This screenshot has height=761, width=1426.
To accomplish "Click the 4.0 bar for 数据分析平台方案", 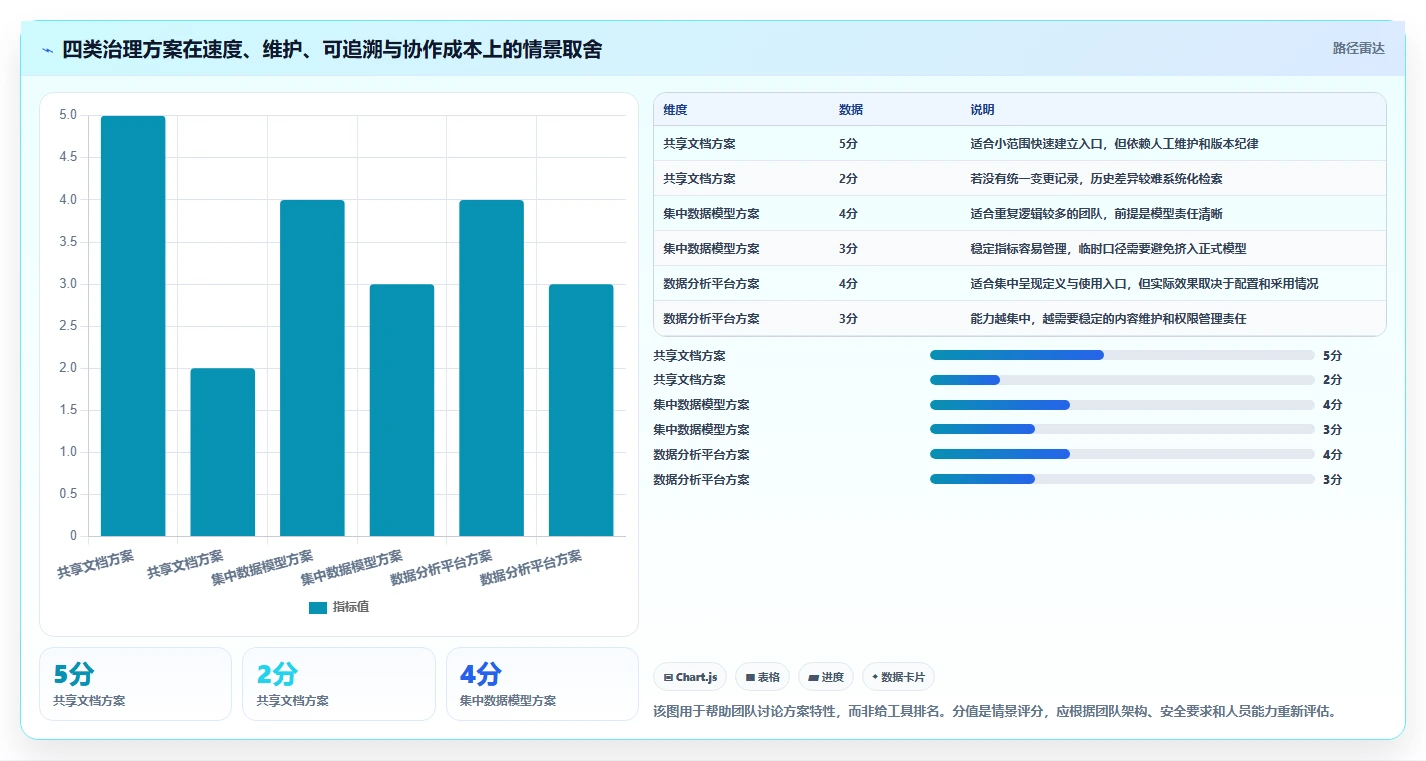I will tap(491, 368).
